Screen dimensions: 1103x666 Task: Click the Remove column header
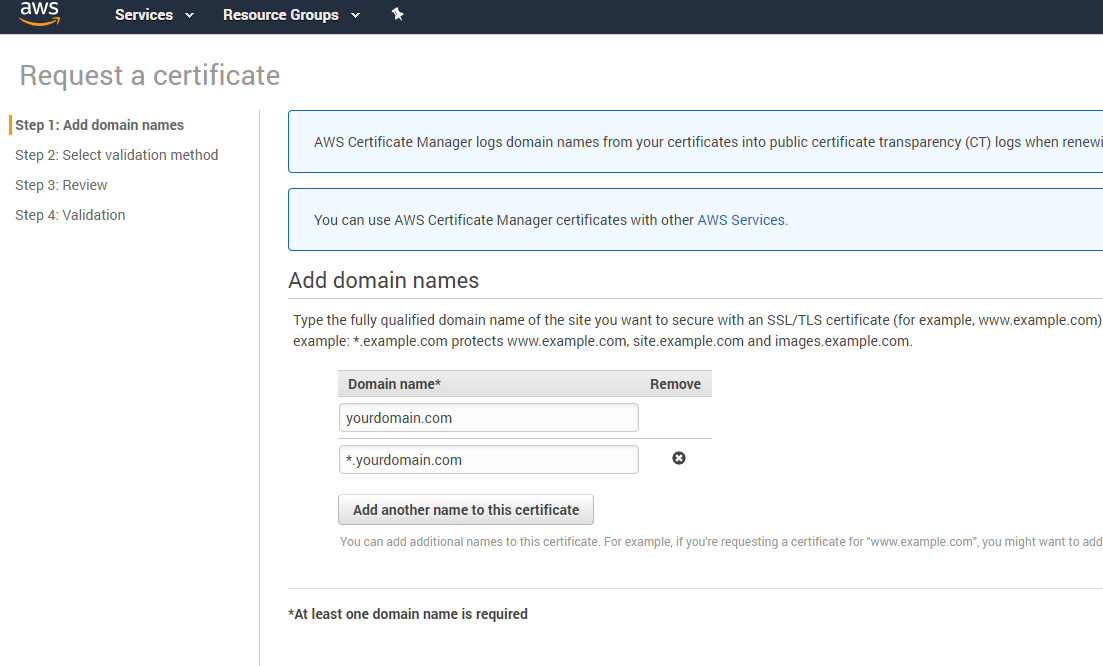(x=675, y=384)
